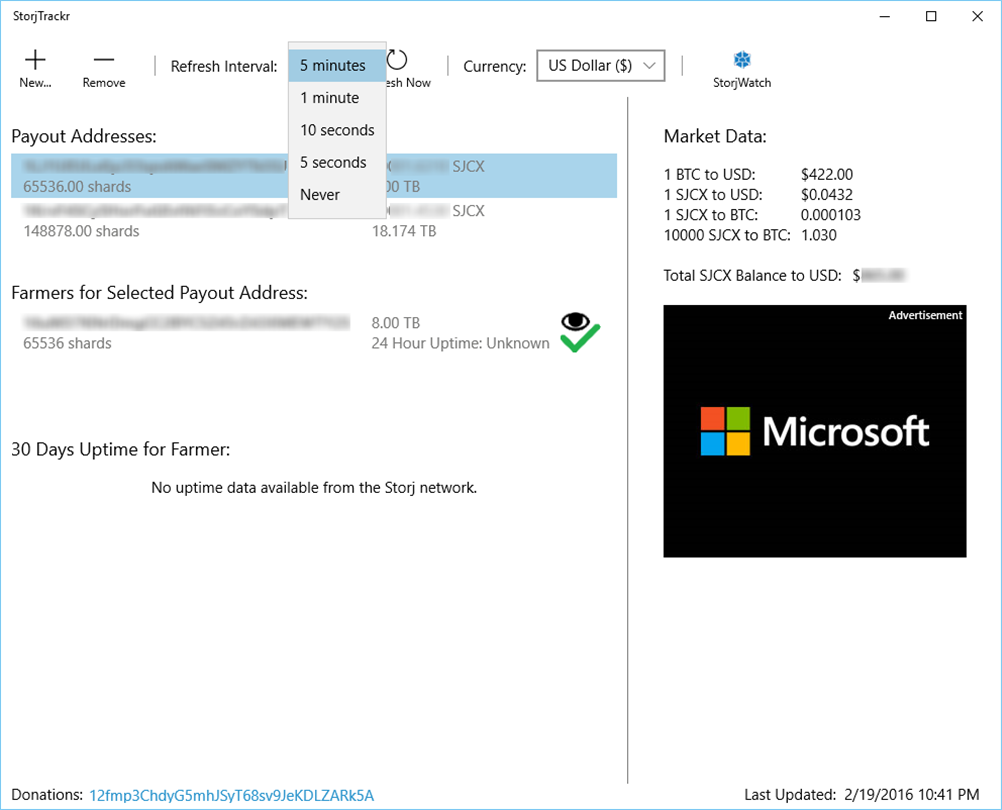Viewport: 1002px width, 810px height.
Task: Select payout address with 148878.00 shards
Action: pyautogui.click(x=314, y=220)
